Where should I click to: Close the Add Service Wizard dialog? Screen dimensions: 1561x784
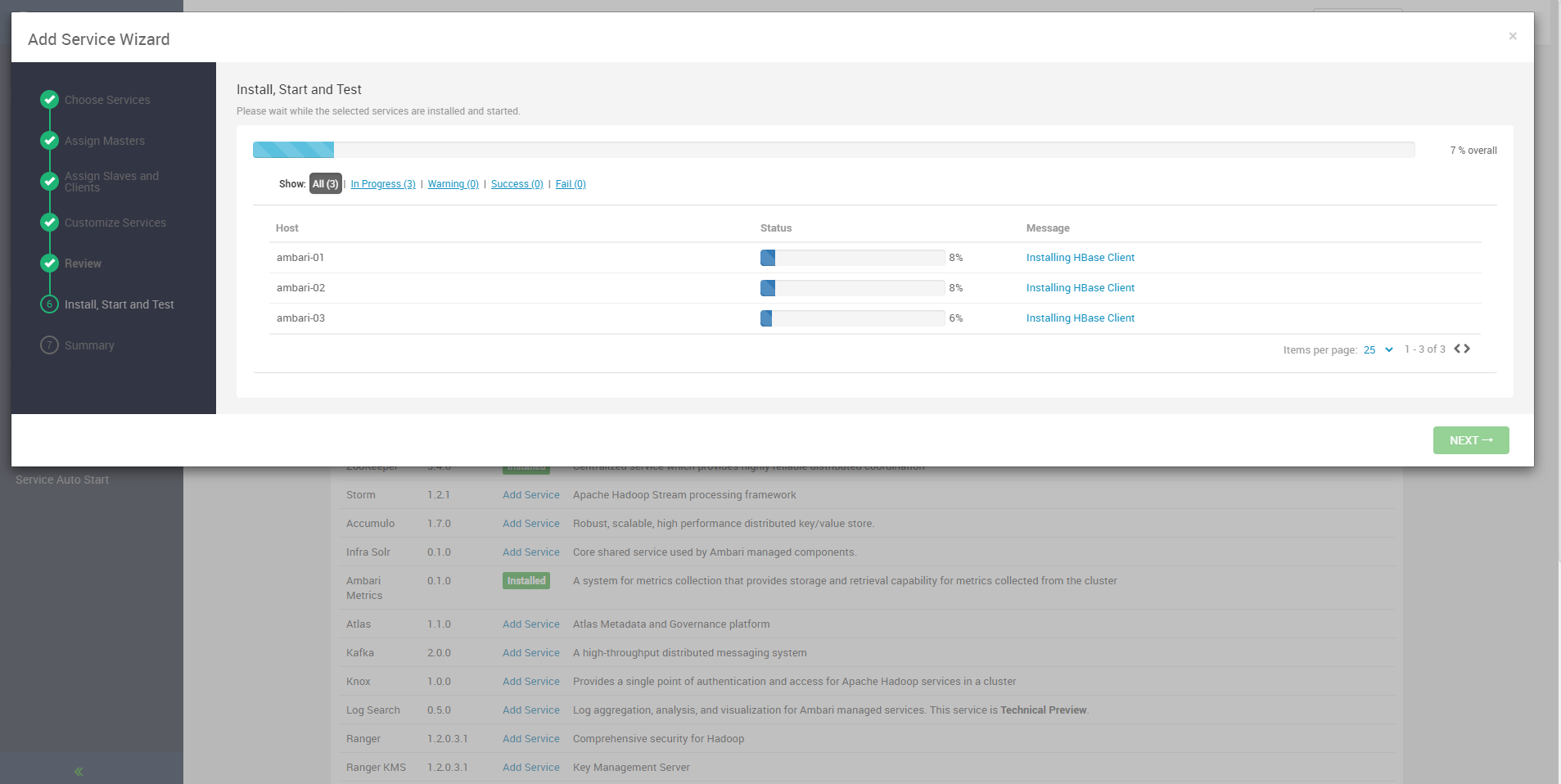pyautogui.click(x=1513, y=36)
